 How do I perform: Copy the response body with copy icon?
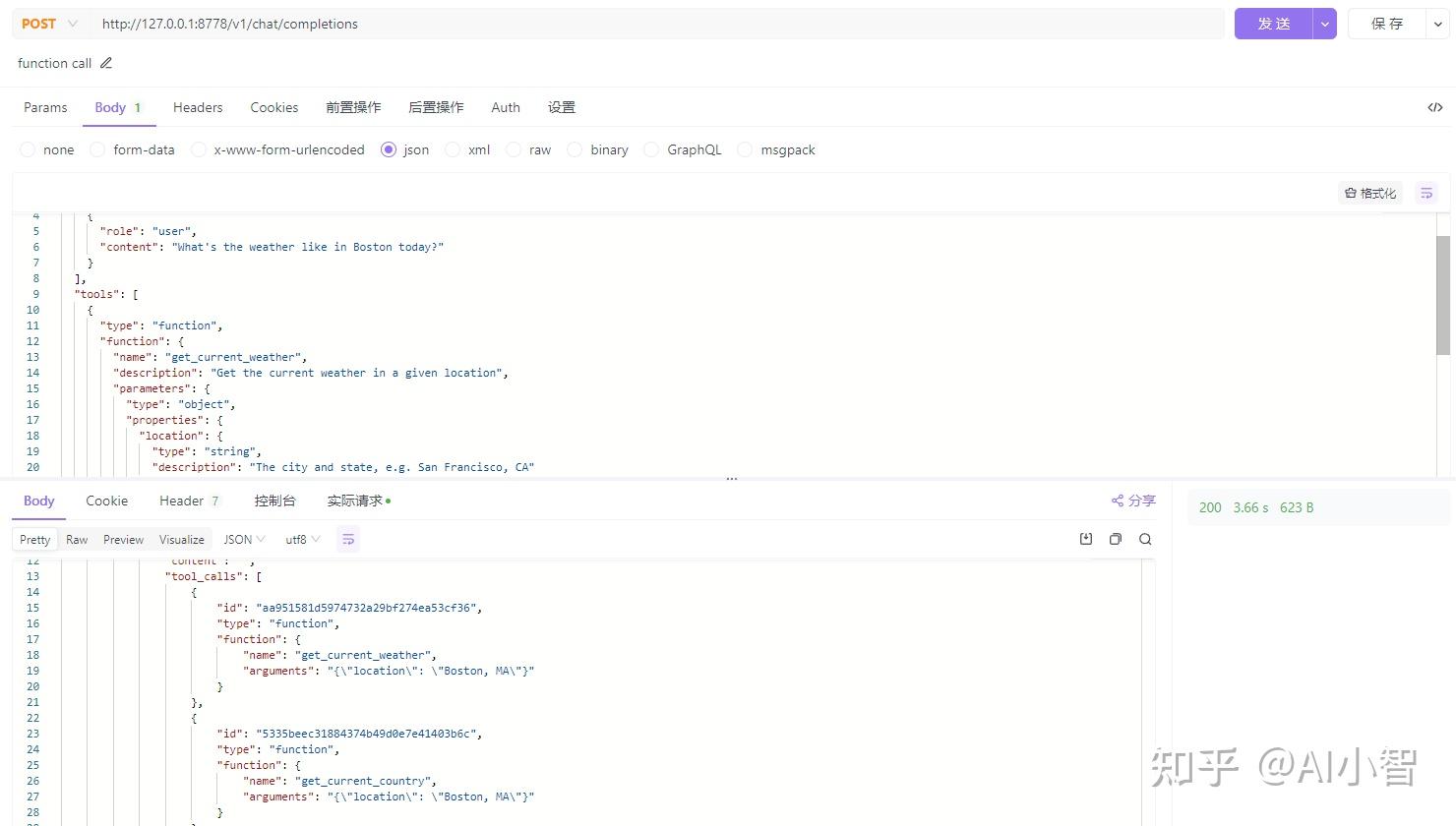(1116, 539)
